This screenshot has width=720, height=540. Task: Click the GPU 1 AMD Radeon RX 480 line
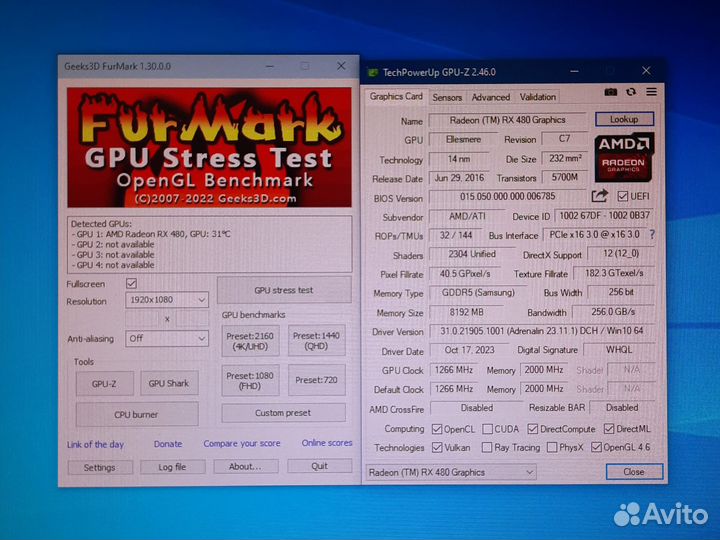(x=152, y=234)
